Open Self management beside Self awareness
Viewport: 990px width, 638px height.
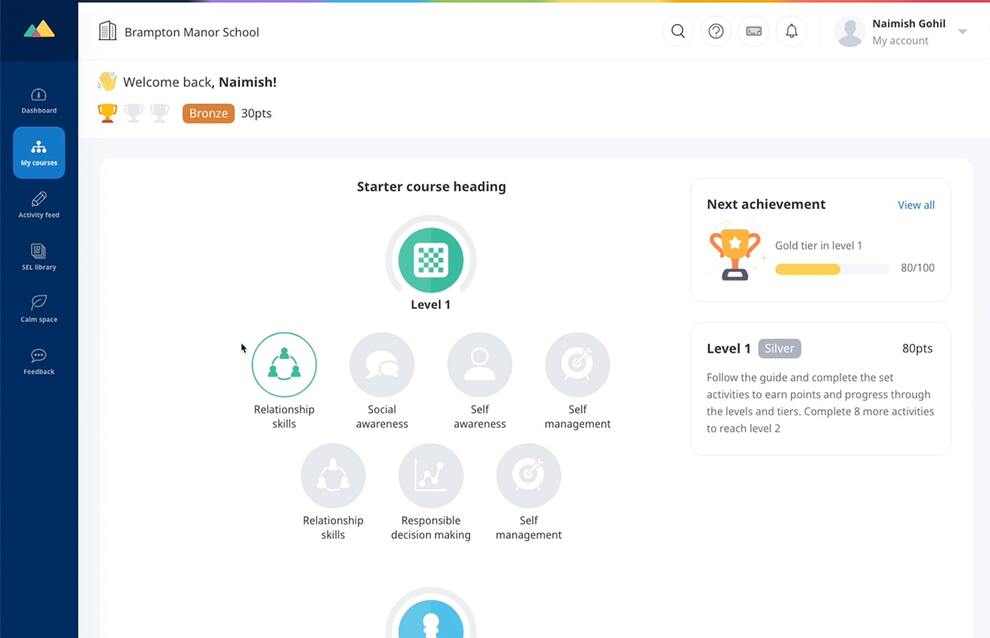pyautogui.click(x=578, y=364)
